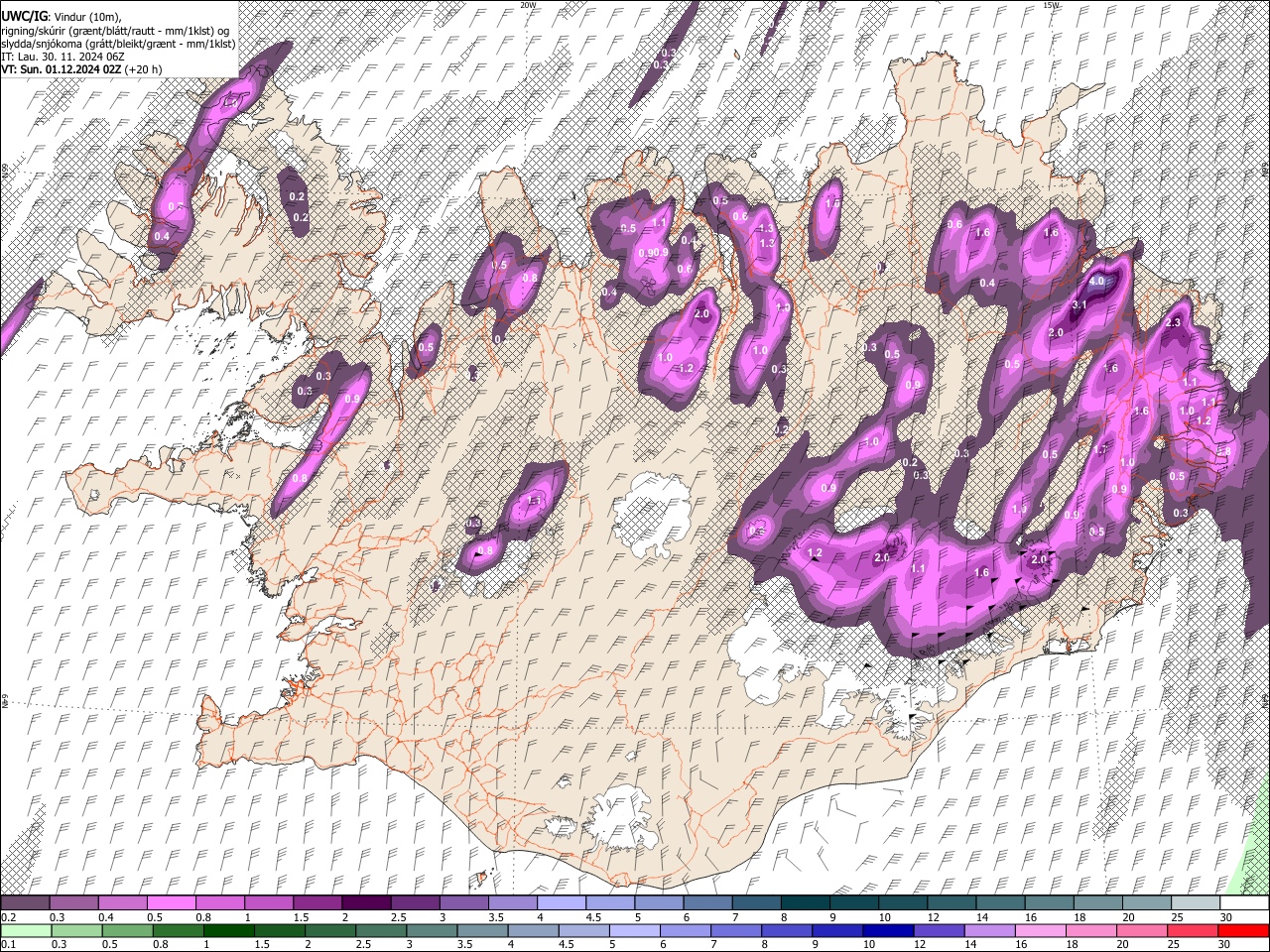The height and width of the screenshot is (952, 1270).
Task: Click the dark teal swatch labelled 8 on the upper scale
Action: pos(805,903)
